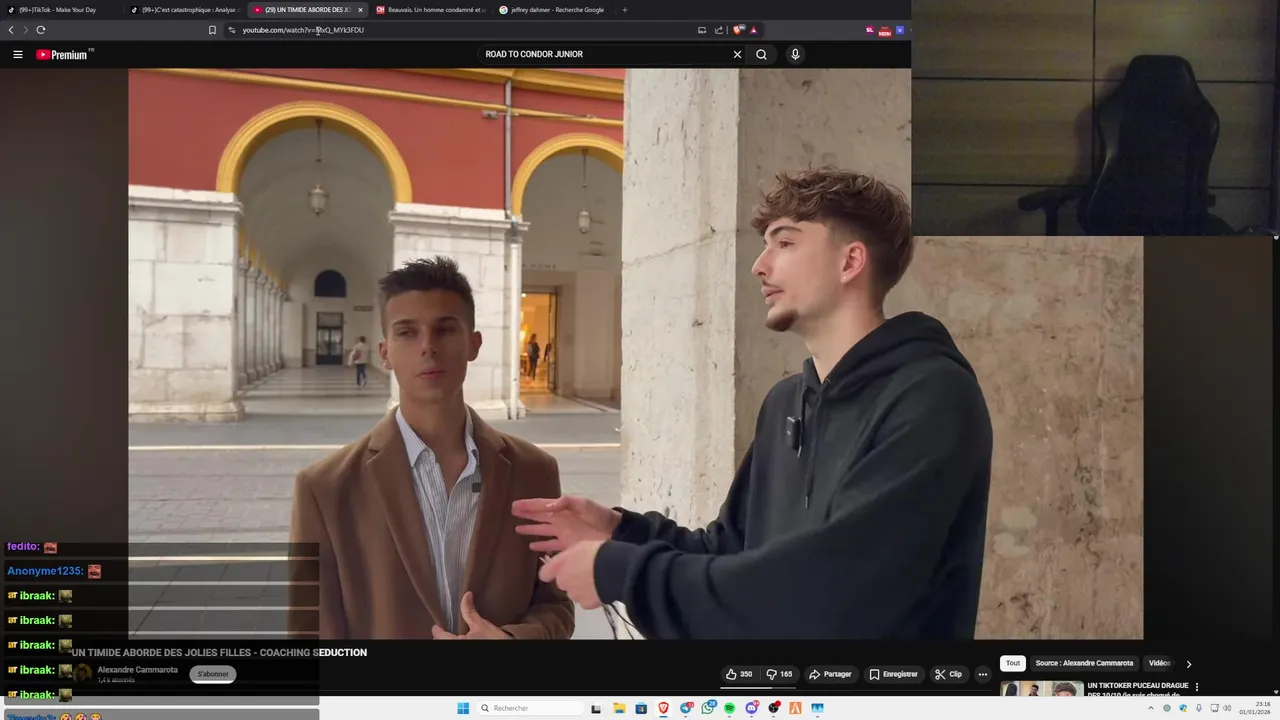Open Spotify from the taskbar
The width and height of the screenshot is (1280, 720).
[729, 708]
